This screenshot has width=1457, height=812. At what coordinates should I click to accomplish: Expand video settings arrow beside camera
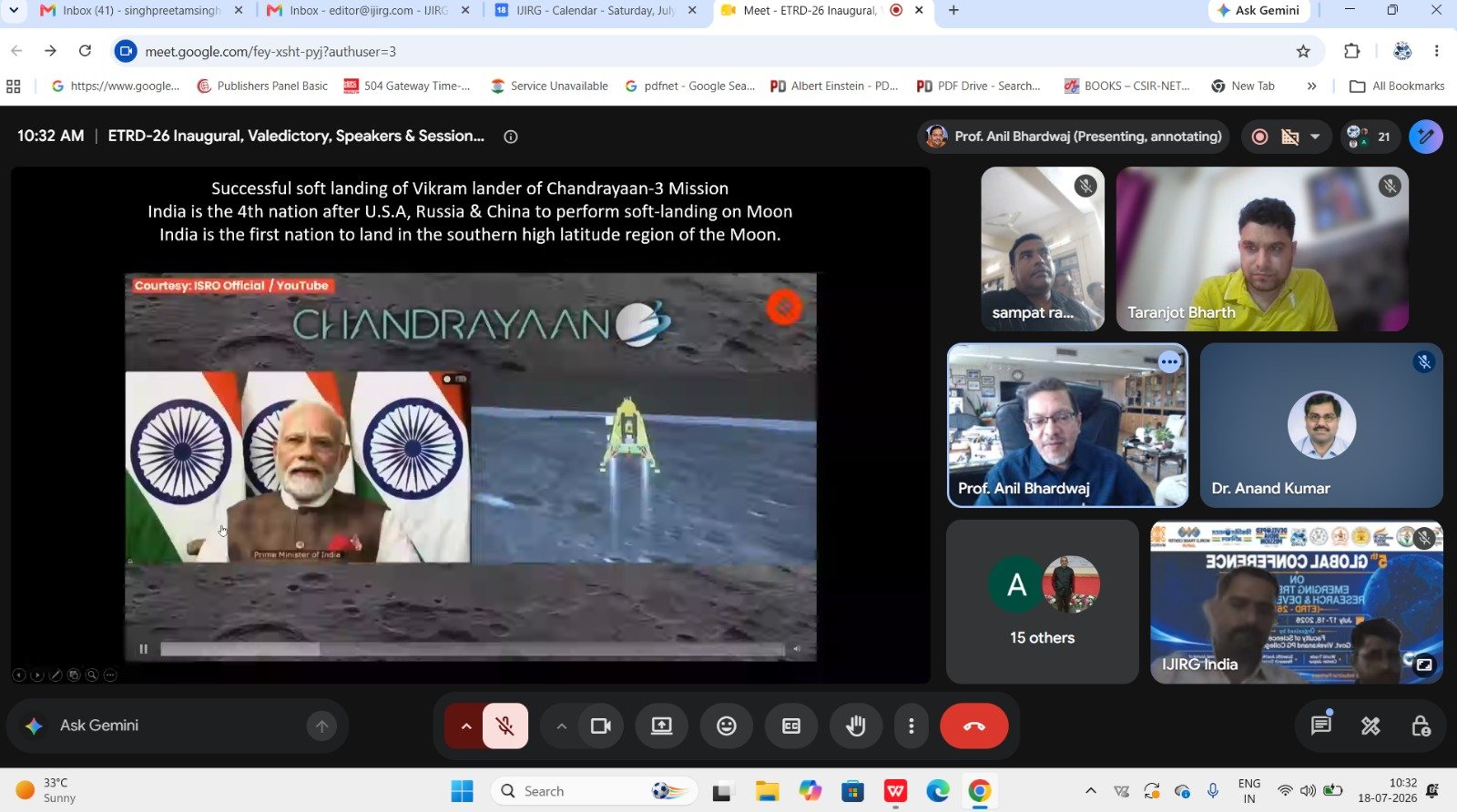pyautogui.click(x=562, y=726)
